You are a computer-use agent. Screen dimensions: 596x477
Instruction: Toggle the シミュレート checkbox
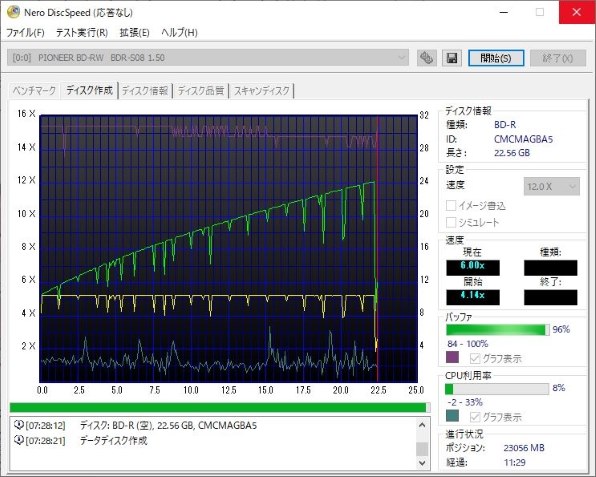(451, 222)
